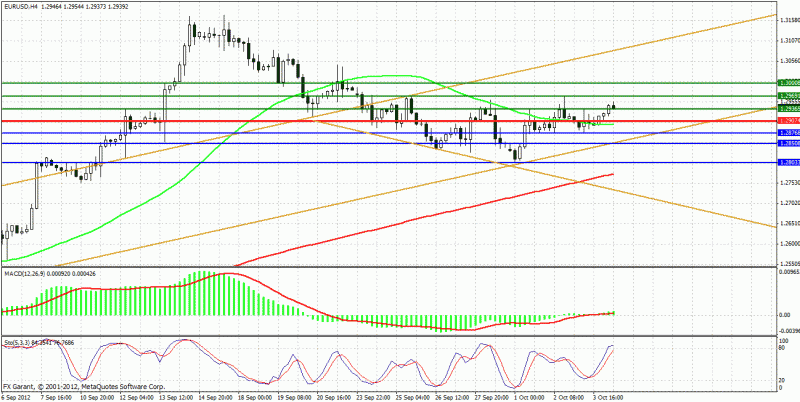Click the 1.3158 value on price scale
This screenshot has width=800, height=402.
pos(788,20)
